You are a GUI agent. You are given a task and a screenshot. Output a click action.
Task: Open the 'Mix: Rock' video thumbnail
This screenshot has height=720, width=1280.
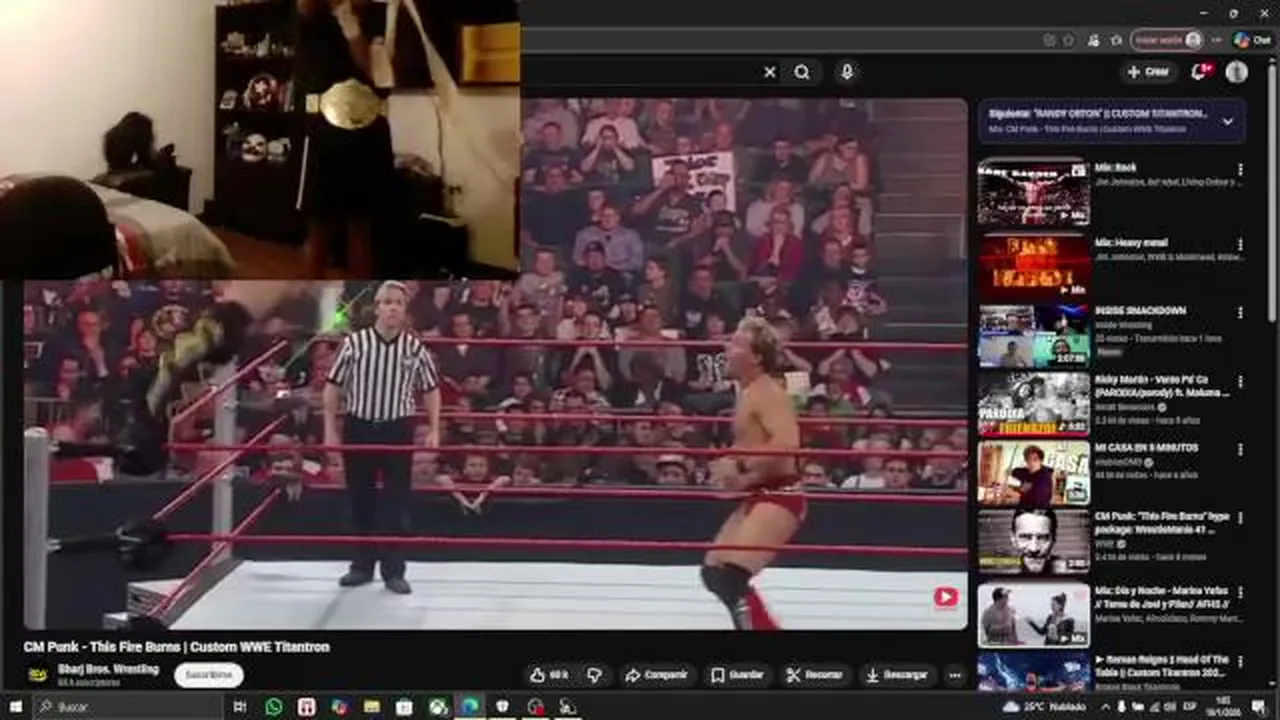click(1034, 192)
